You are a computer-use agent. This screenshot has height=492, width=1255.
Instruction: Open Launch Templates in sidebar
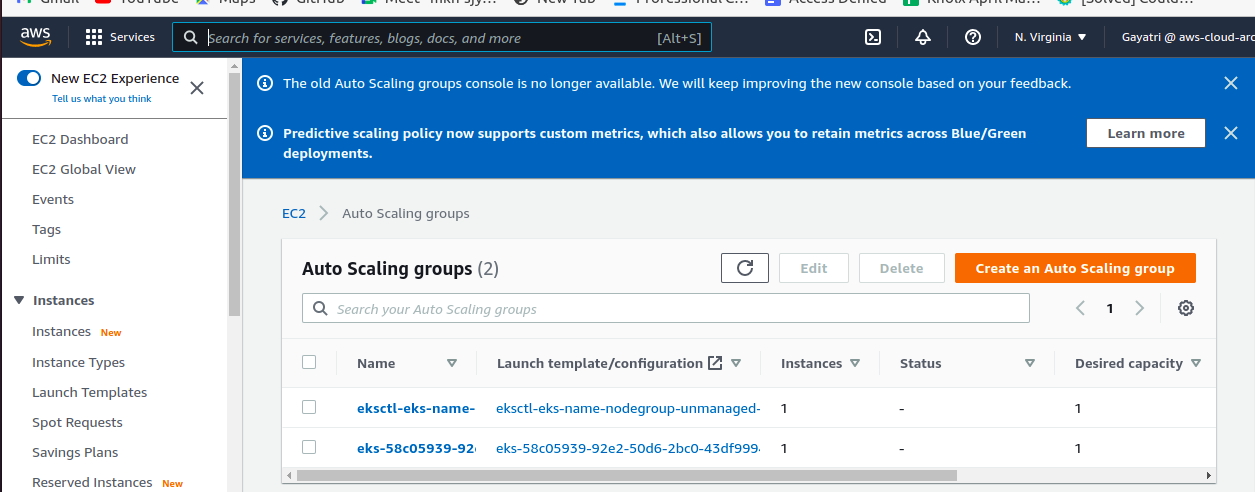[89, 392]
